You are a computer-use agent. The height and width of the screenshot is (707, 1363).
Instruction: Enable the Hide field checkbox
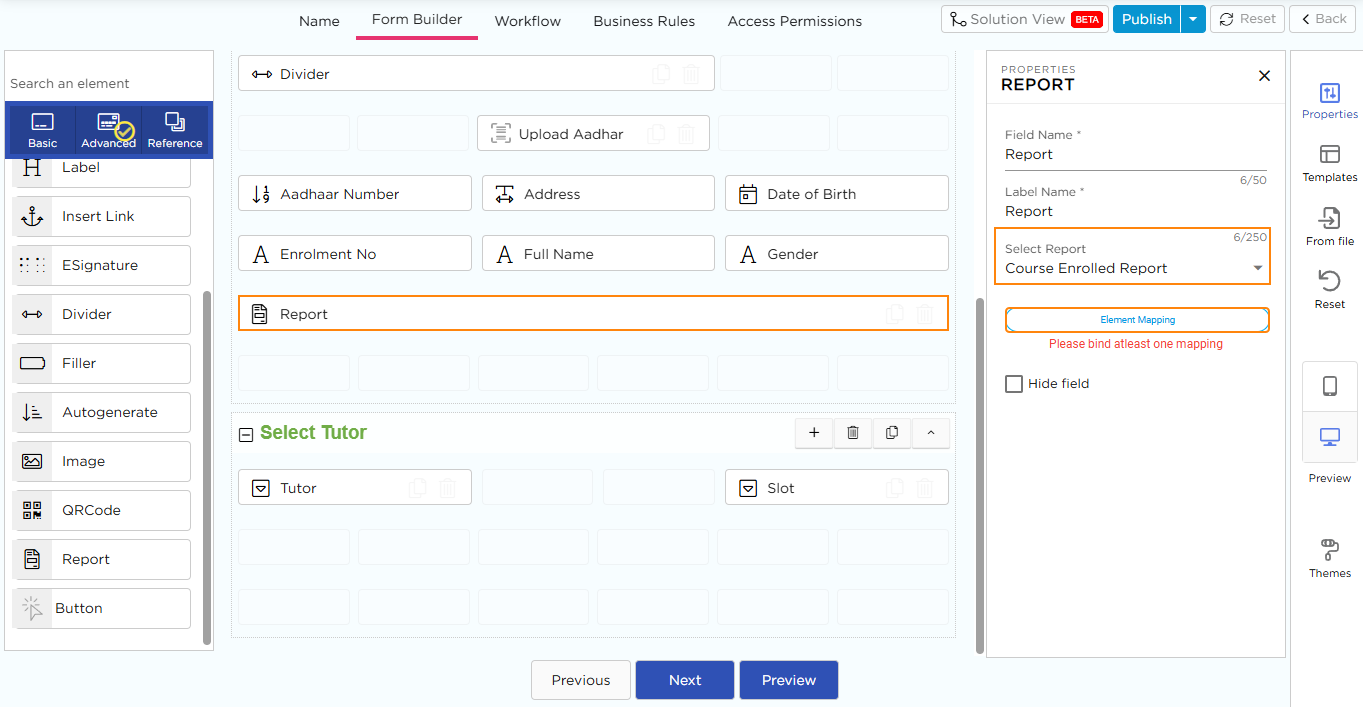(1014, 384)
